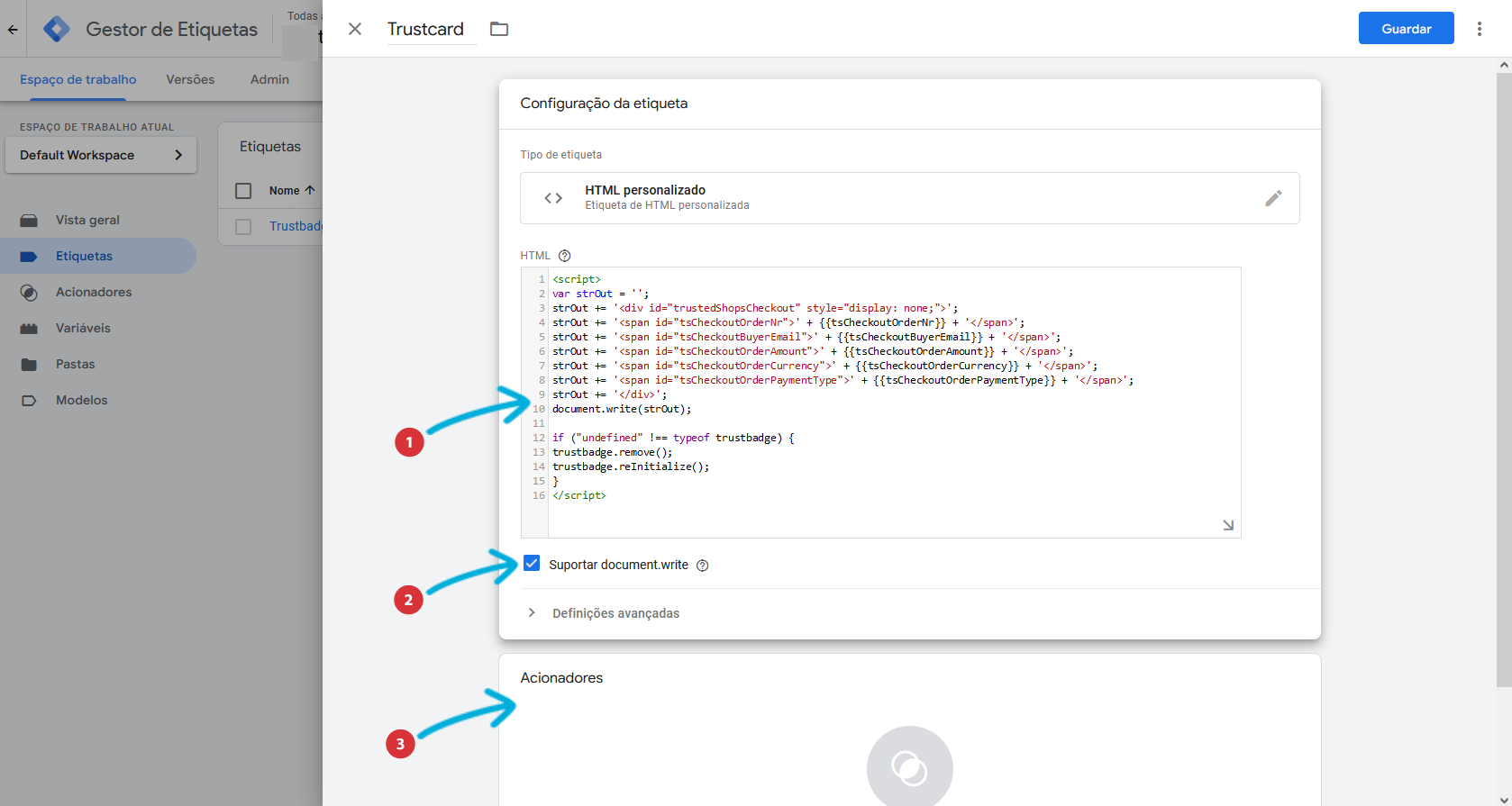This screenshot has height=806, width=1512.
Task: Select Etiquetas in sidebar
Action: 98,256
